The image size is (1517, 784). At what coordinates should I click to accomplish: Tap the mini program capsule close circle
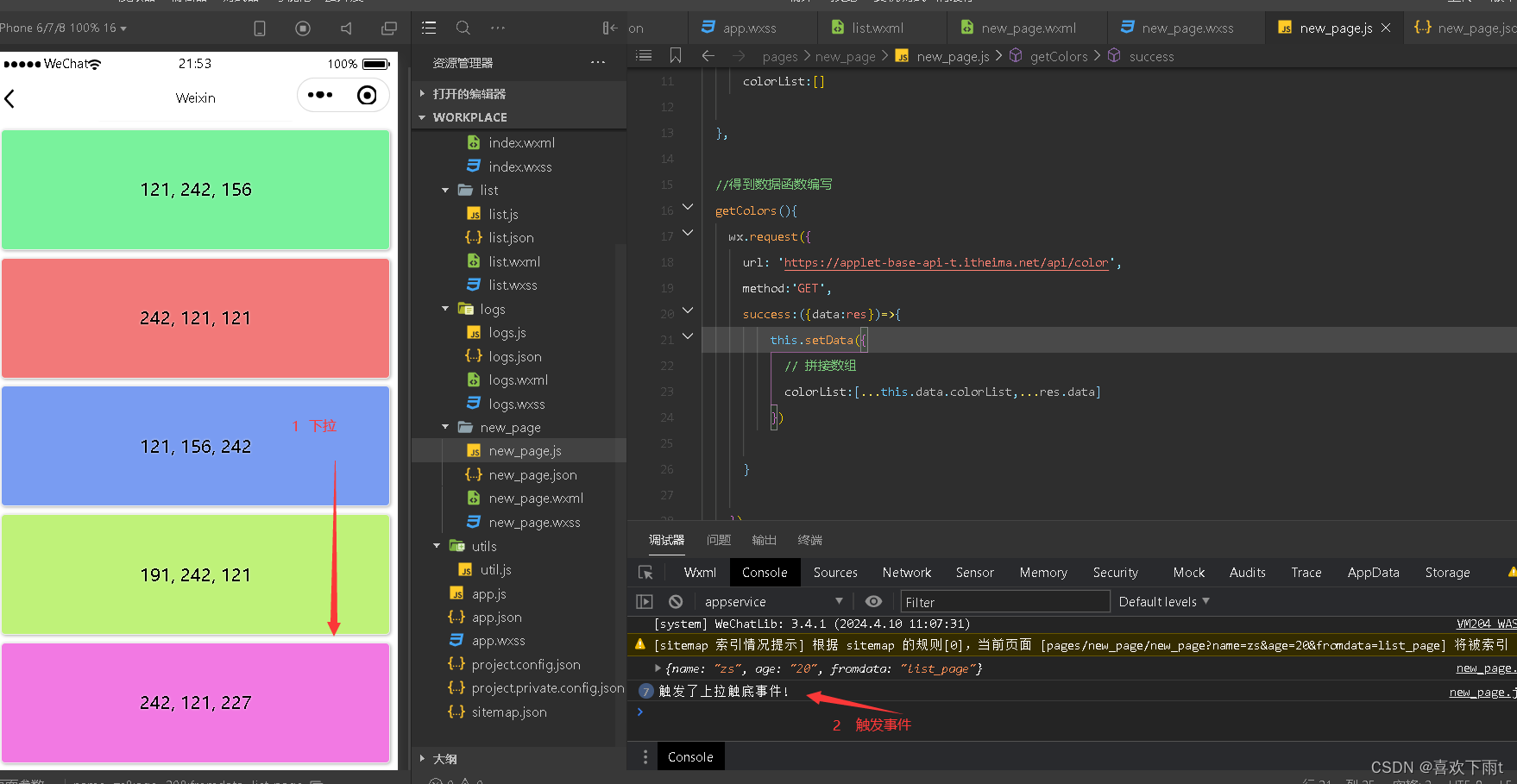[x=367, y=95]
